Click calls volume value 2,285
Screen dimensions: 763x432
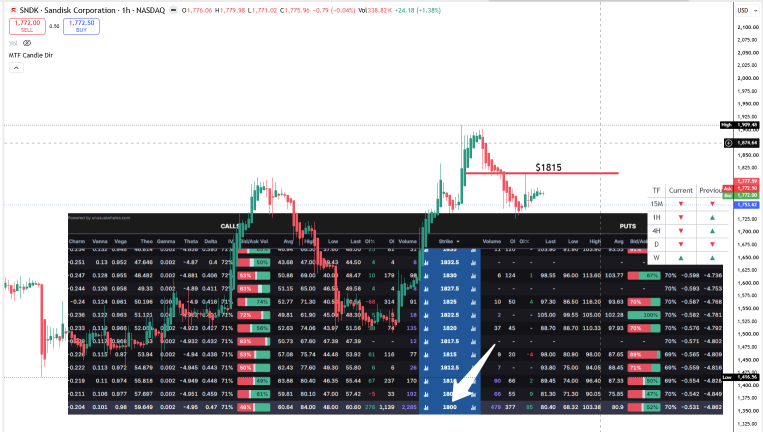[x=409, y=407]
